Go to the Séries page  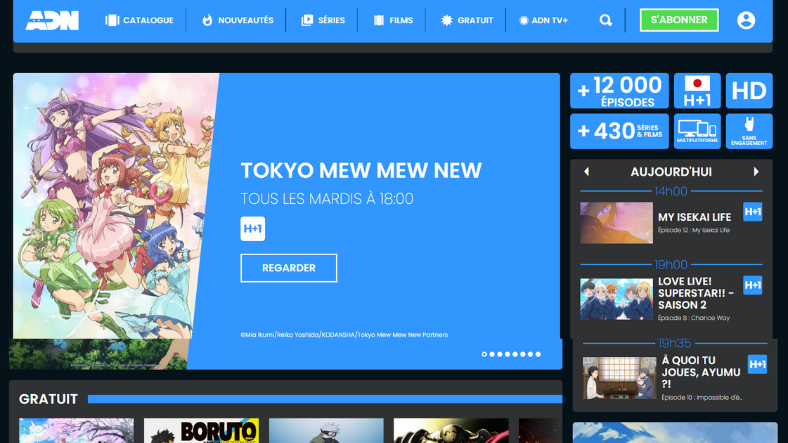pyautogui.click(x=323, y=20)
